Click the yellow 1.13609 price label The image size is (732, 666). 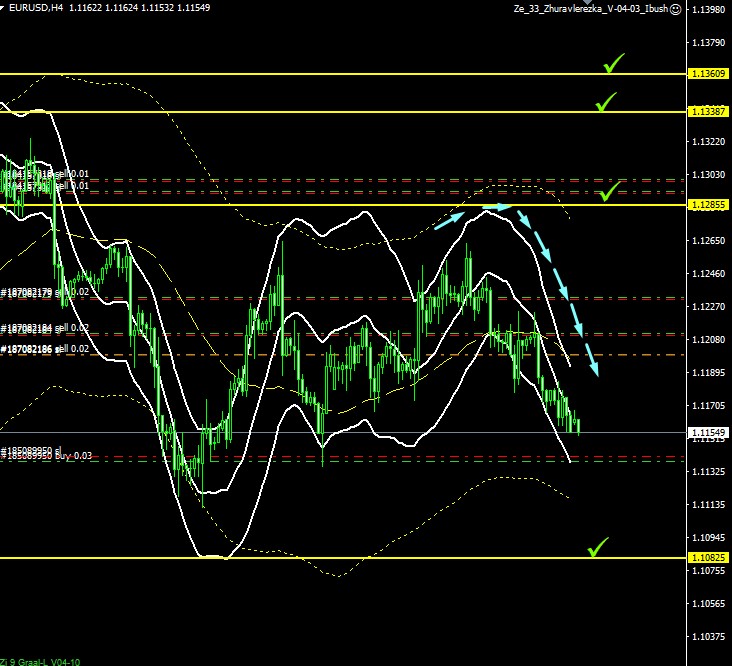pos(708,74)
